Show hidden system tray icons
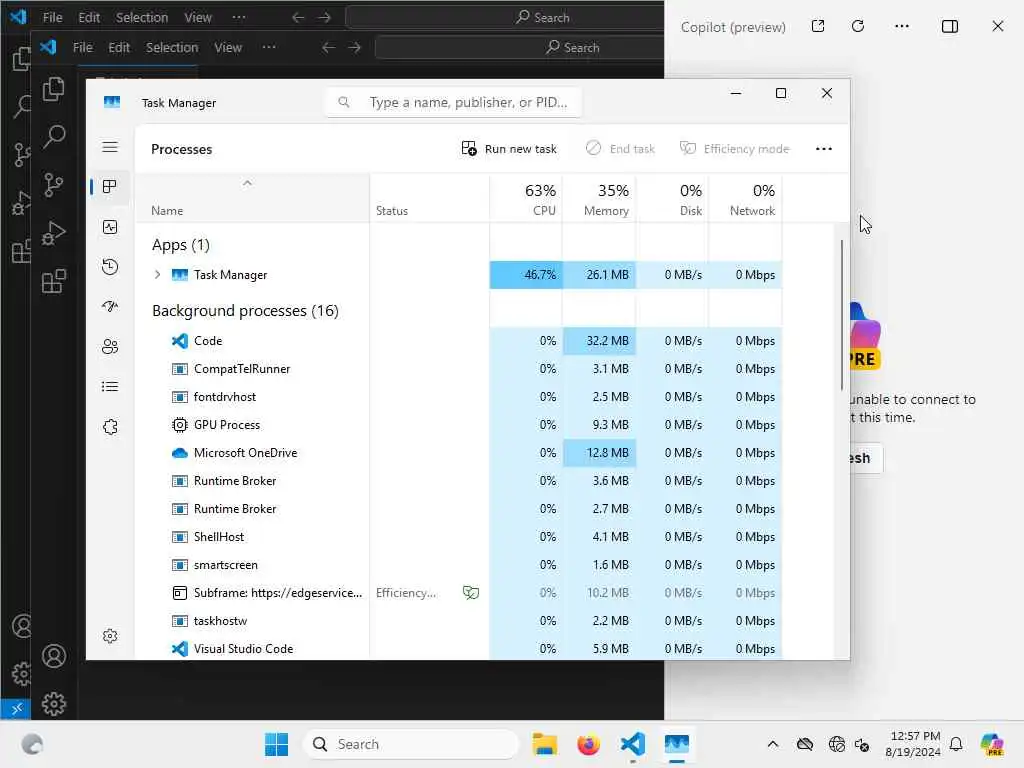Viewport: 1024px width, 768px height. (x=773, y=744)
